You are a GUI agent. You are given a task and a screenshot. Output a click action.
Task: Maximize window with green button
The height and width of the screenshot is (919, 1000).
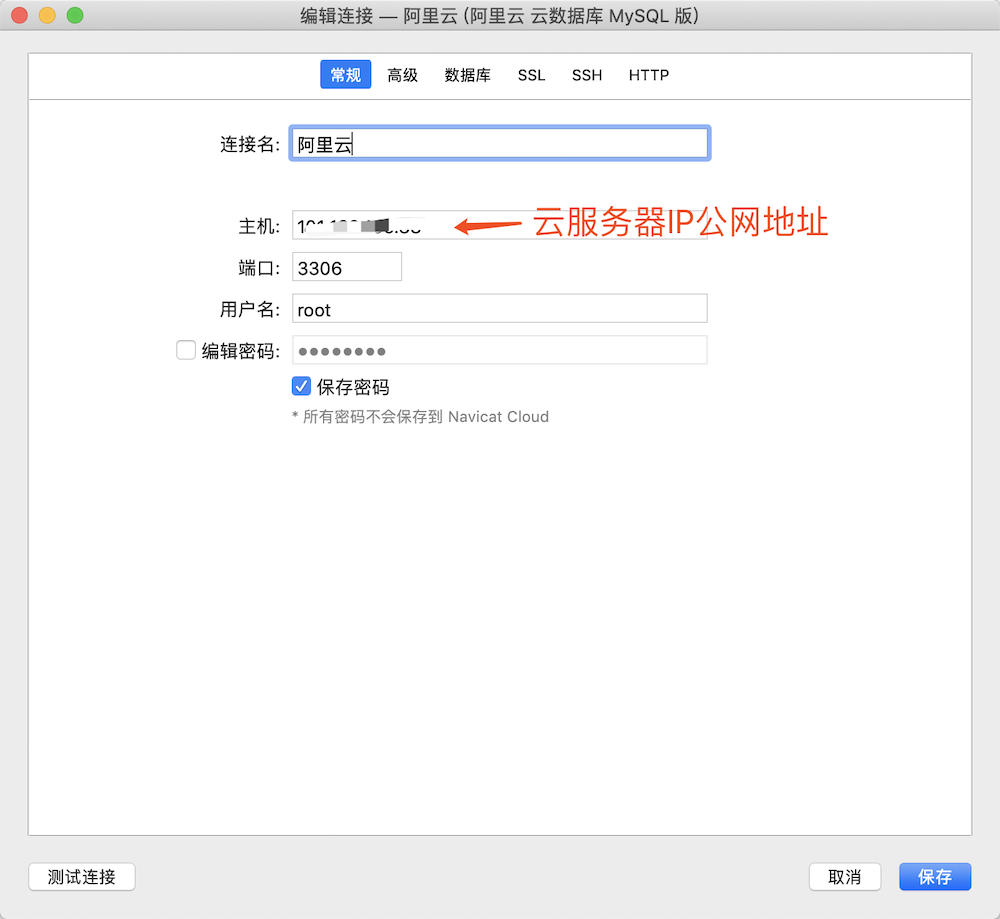(x=75, y=15)
